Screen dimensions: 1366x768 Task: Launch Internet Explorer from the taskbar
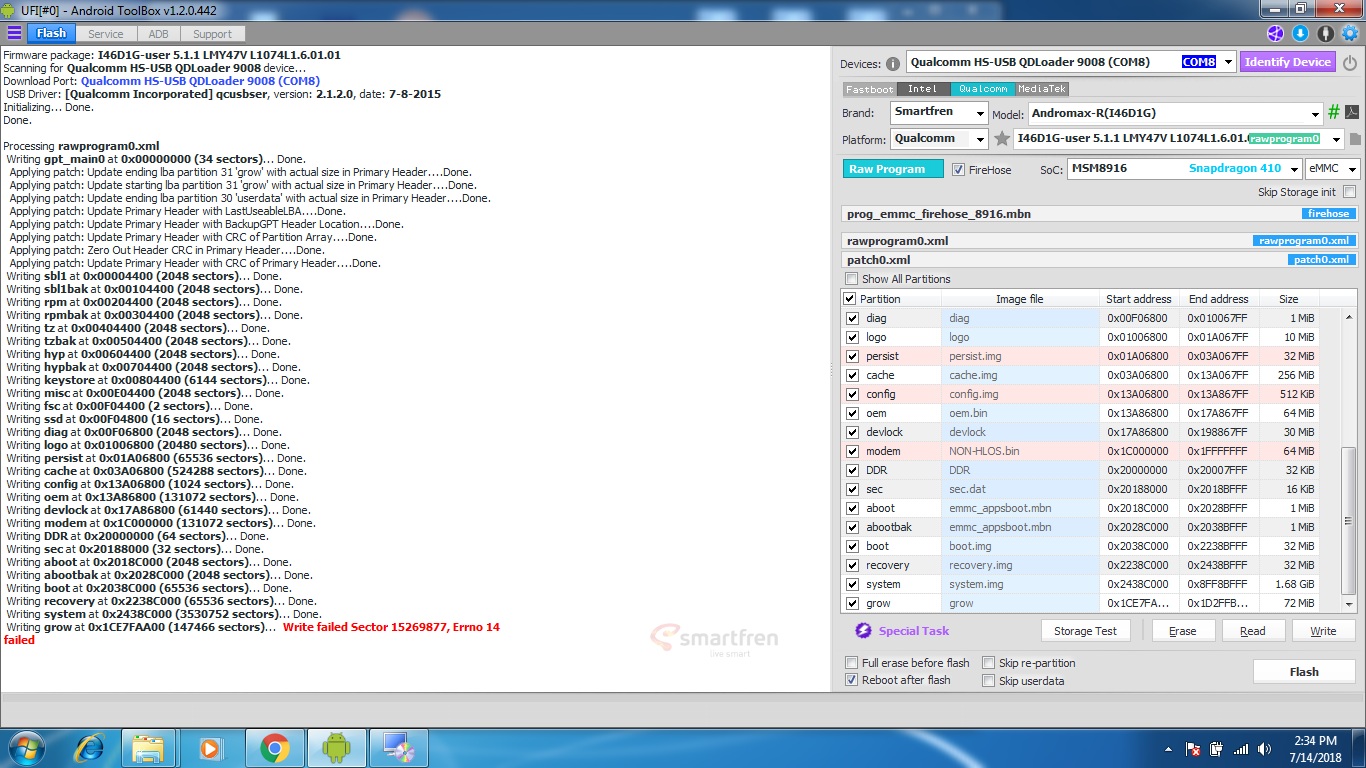[x=90, y=748]
